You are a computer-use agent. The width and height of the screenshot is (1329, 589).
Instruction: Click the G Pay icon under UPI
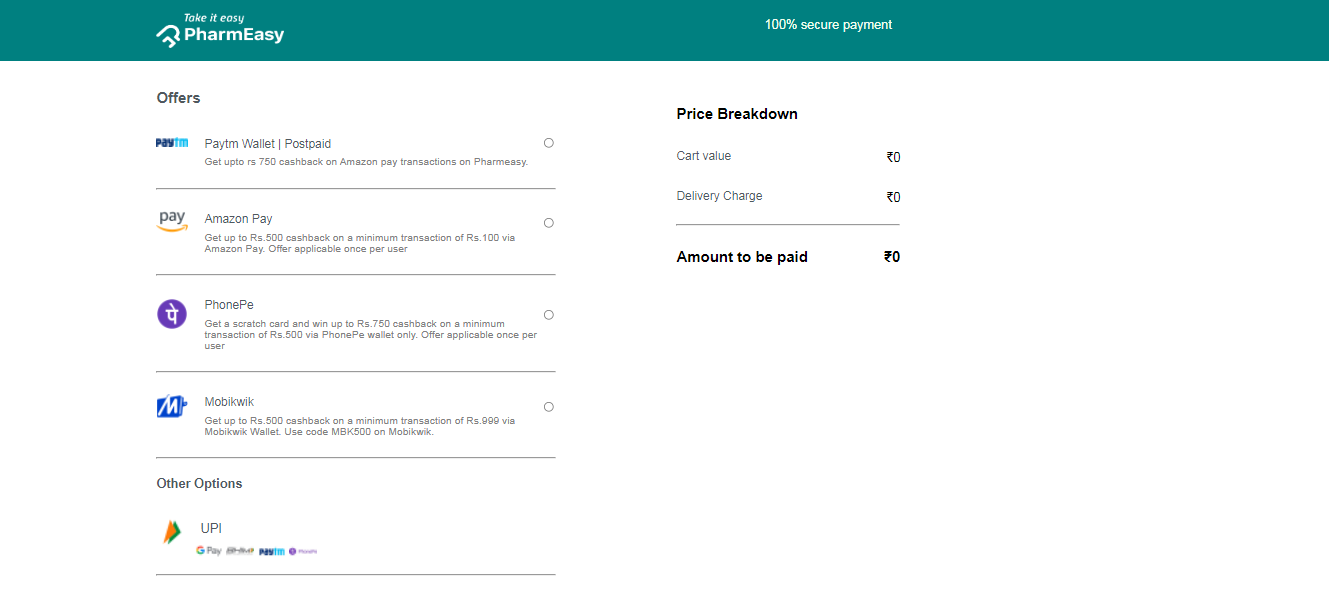pos(210,550)
